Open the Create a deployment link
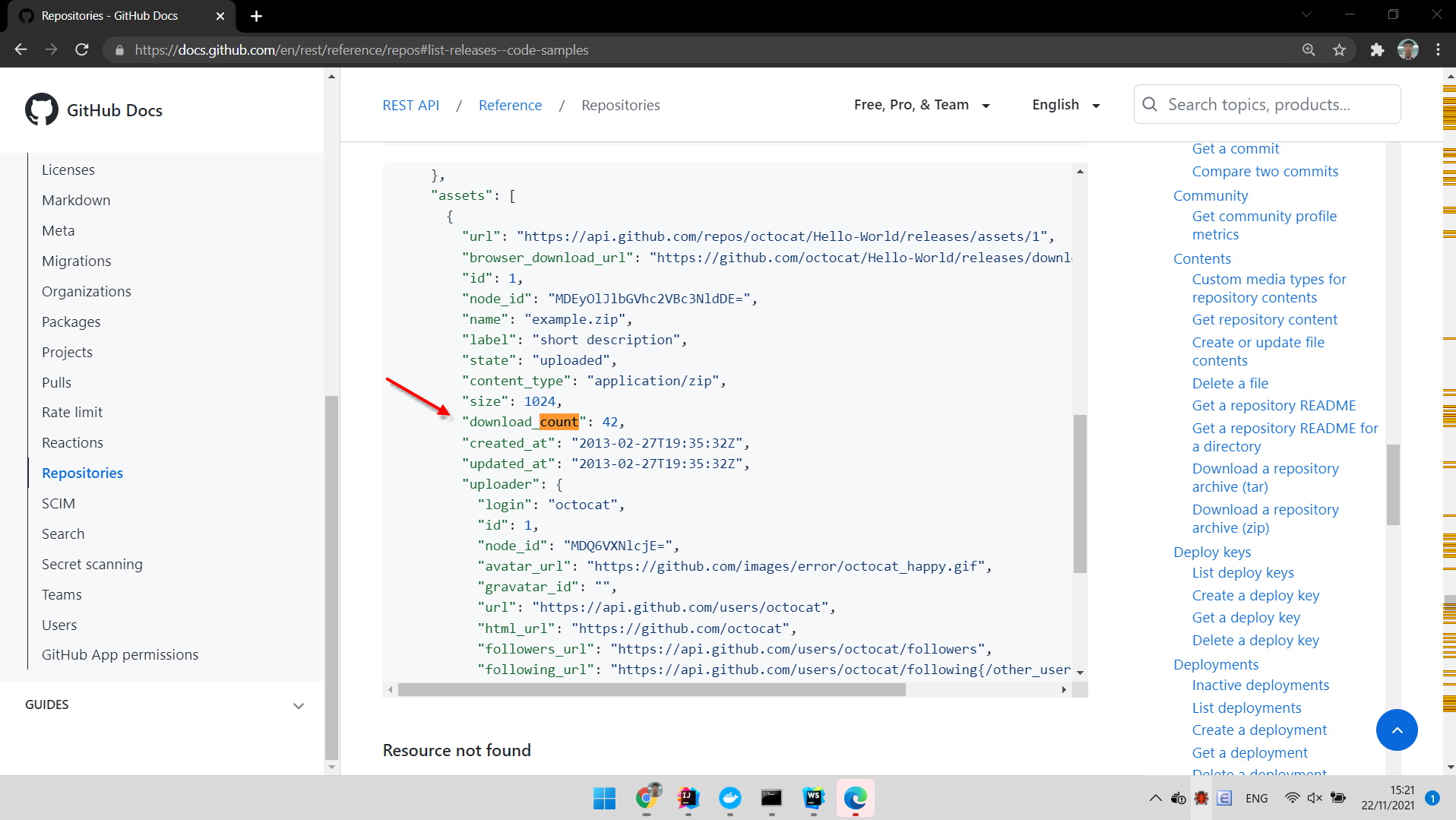 point(1259,730)
